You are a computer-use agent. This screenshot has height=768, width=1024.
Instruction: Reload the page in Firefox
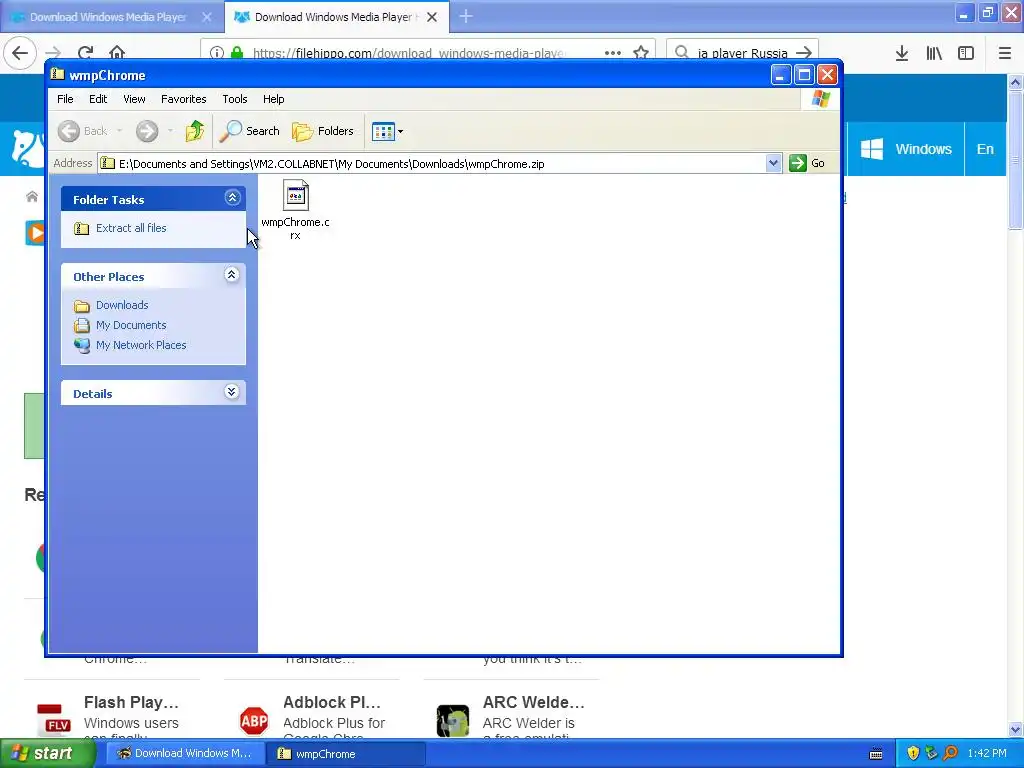[x=86, y=52]
